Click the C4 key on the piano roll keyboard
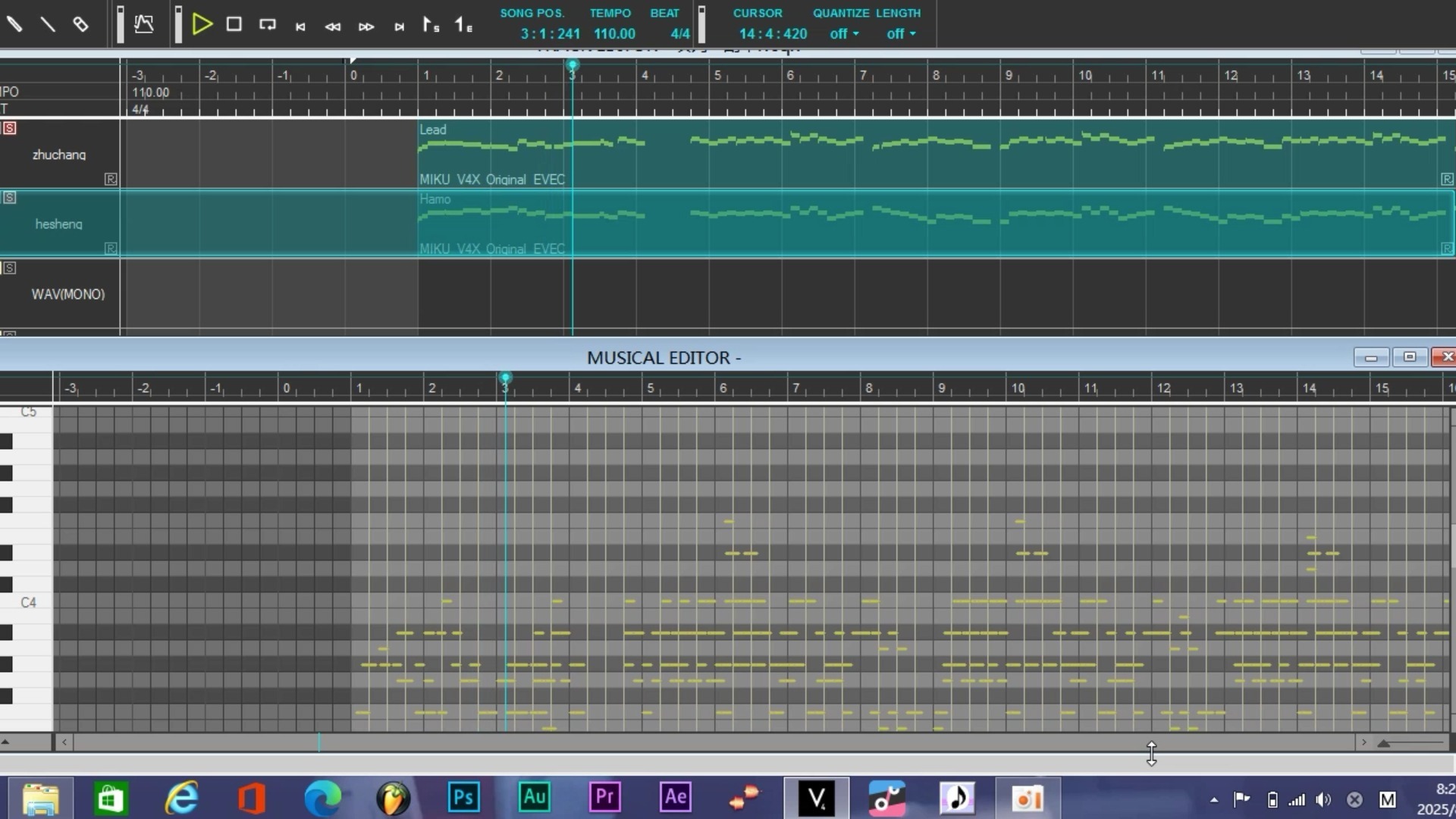 click(x=27, y=602)
